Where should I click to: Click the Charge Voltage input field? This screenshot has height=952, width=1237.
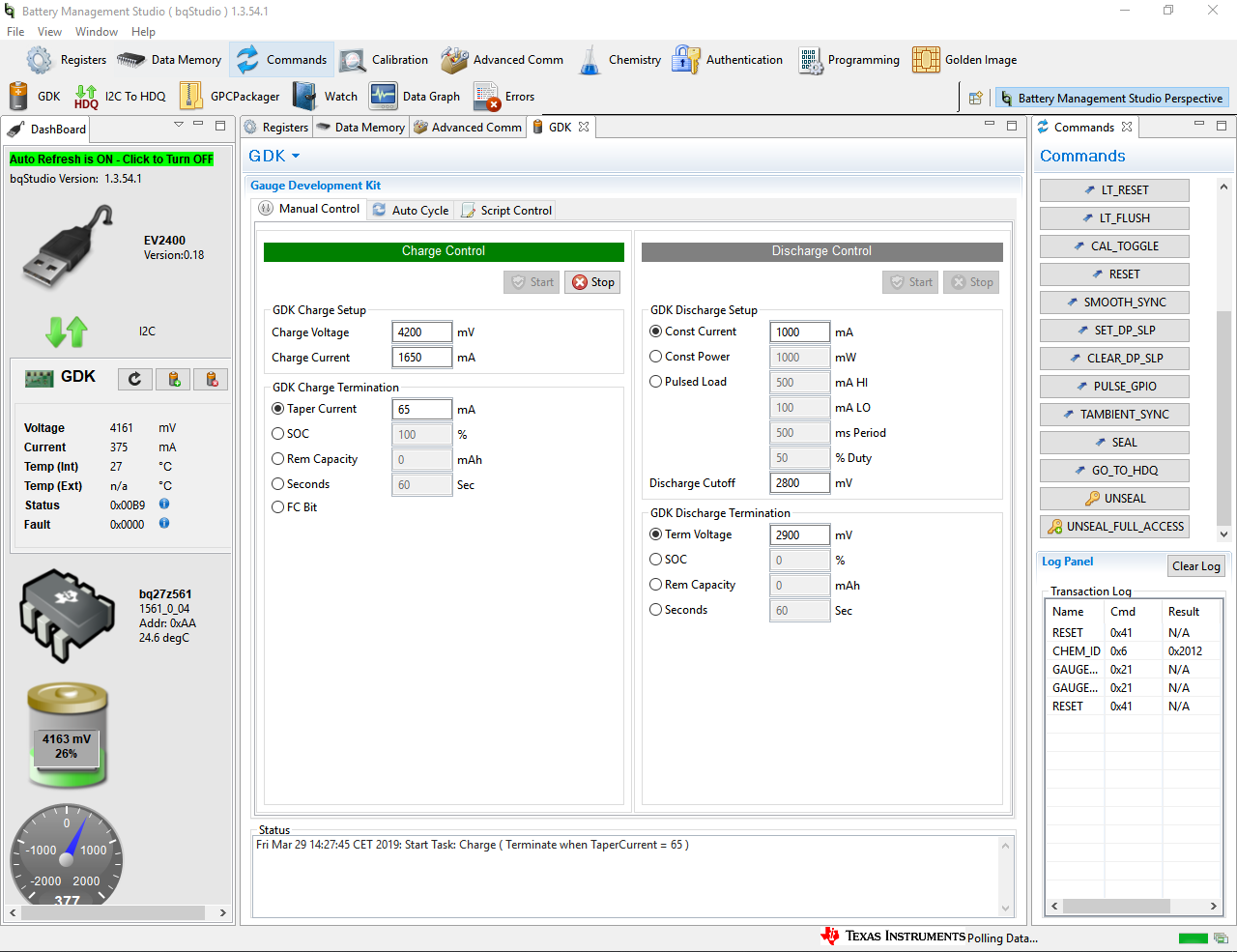click(422, 332)
